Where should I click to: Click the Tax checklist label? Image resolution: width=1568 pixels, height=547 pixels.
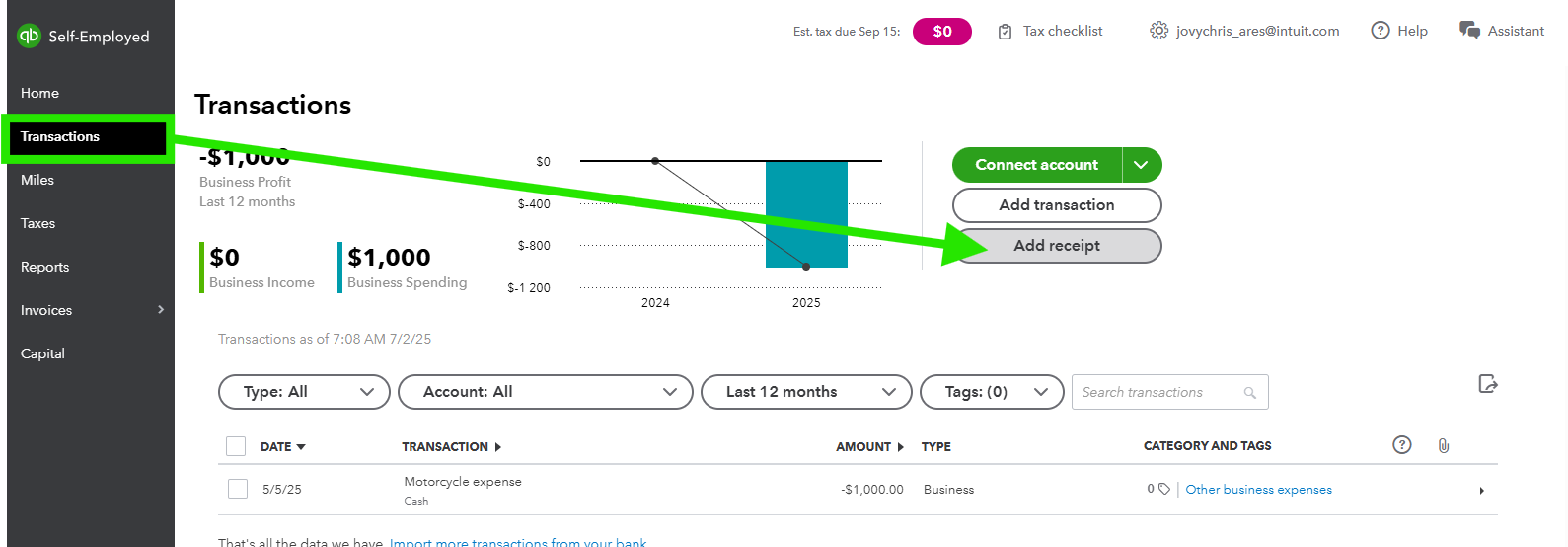(x=1063, y=31)
